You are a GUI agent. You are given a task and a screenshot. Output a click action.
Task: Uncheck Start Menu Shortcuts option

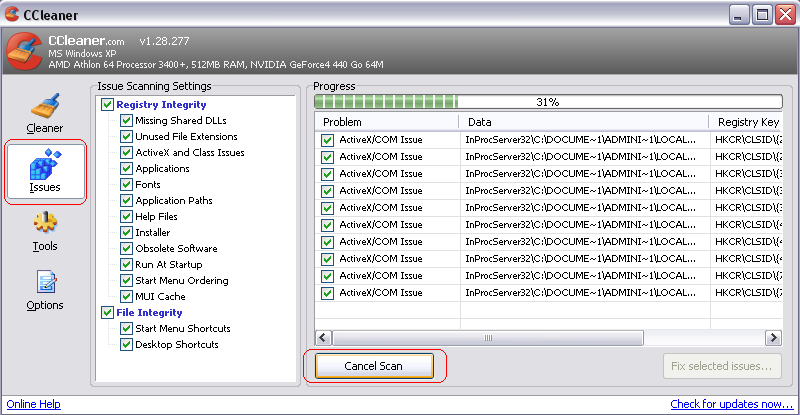[x=126, y=328]
